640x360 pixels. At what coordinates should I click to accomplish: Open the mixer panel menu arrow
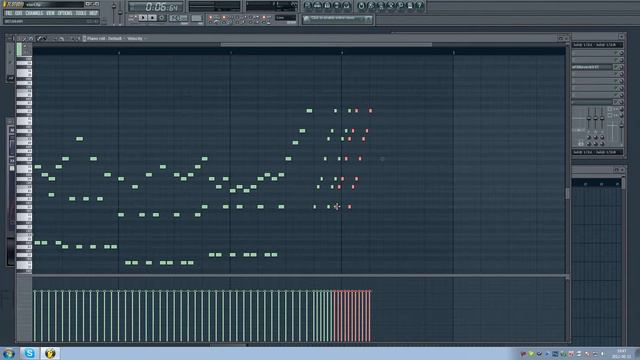tap(622, 37)
